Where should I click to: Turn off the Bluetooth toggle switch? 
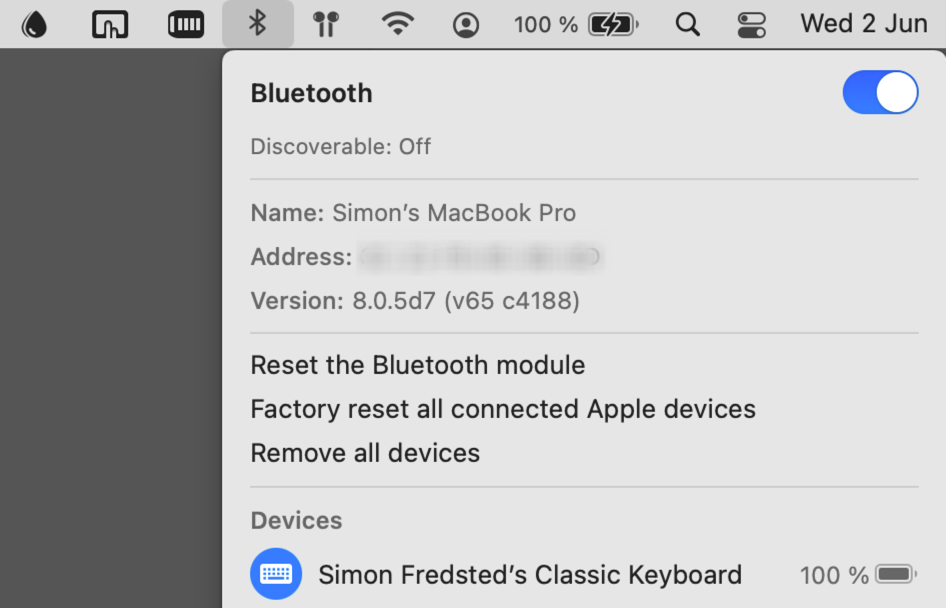(x=880, y=93)
